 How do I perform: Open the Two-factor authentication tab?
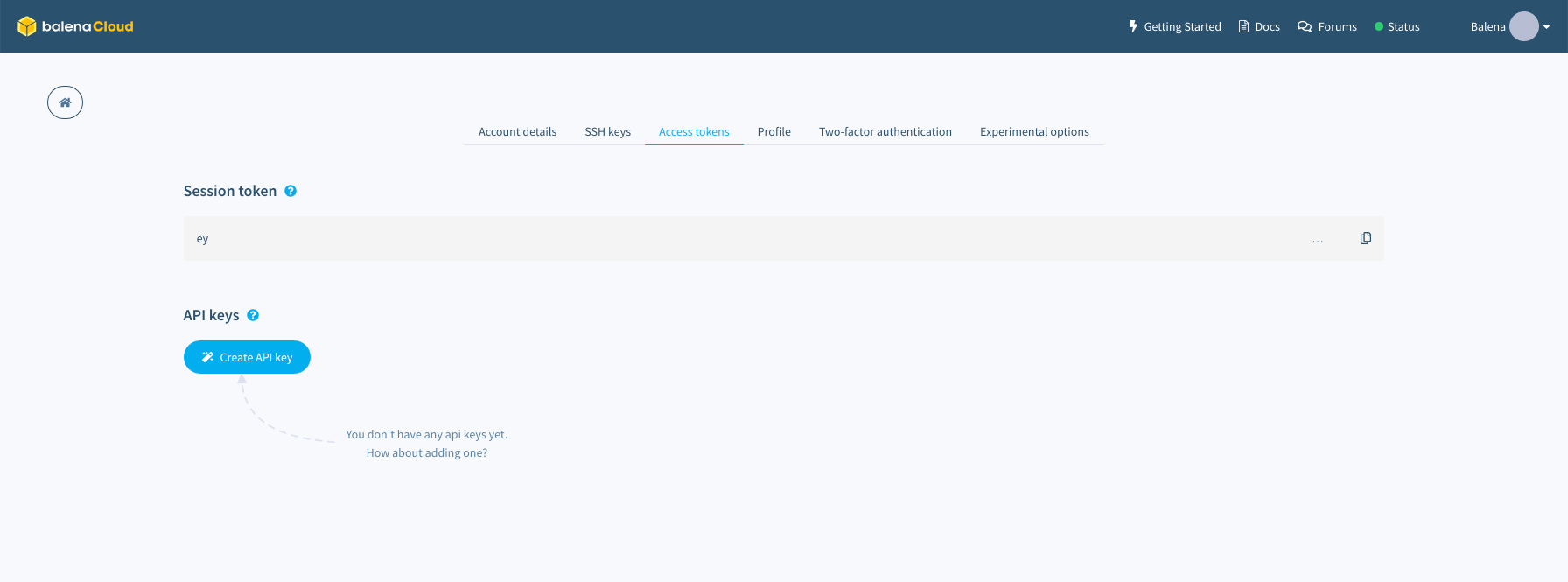point(885,131)
